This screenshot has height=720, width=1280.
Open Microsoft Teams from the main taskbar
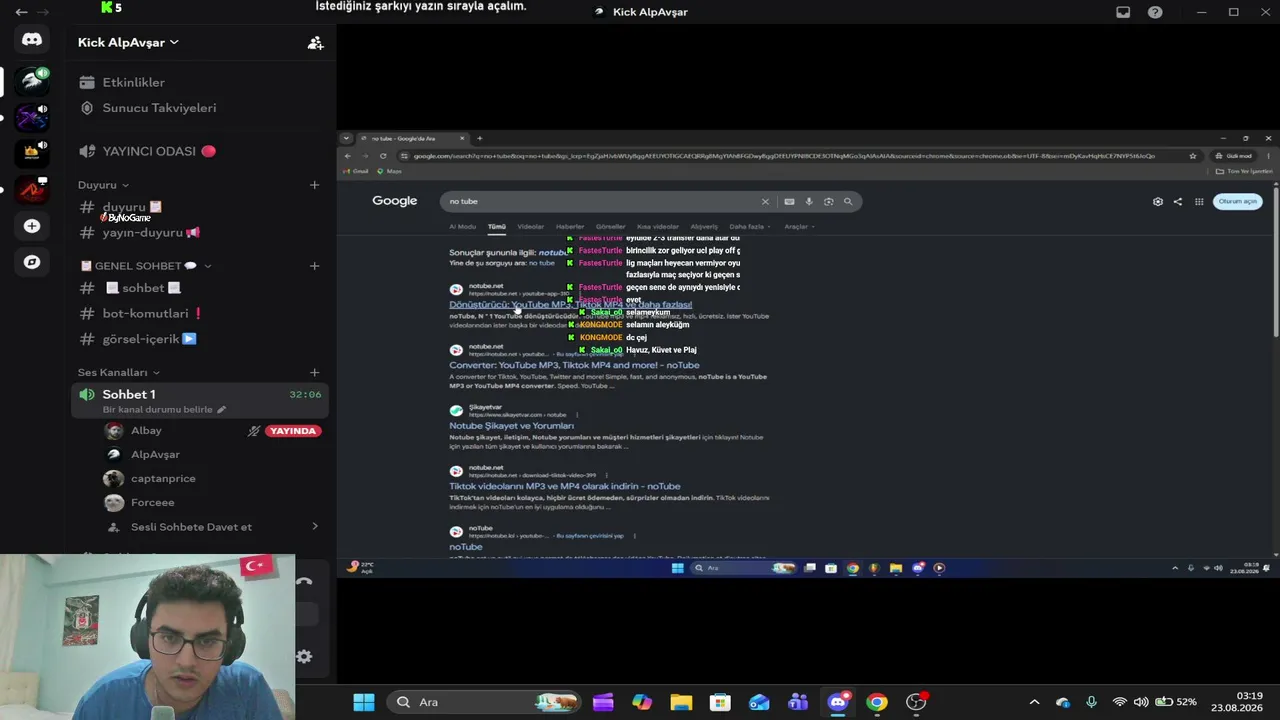pos(798,702)
